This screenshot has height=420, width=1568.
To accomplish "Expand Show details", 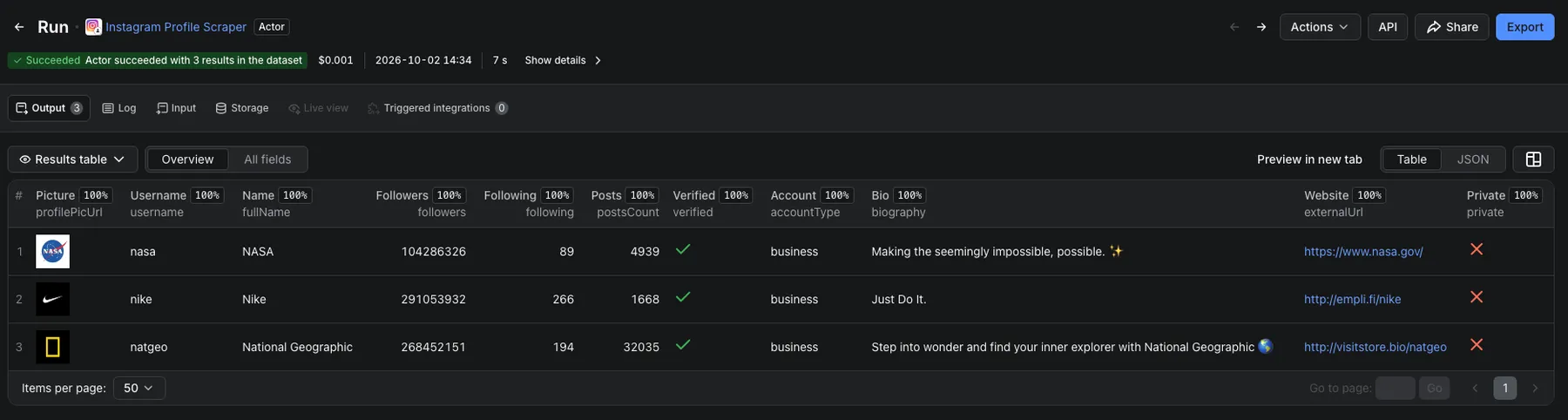I will coord(563,60).
